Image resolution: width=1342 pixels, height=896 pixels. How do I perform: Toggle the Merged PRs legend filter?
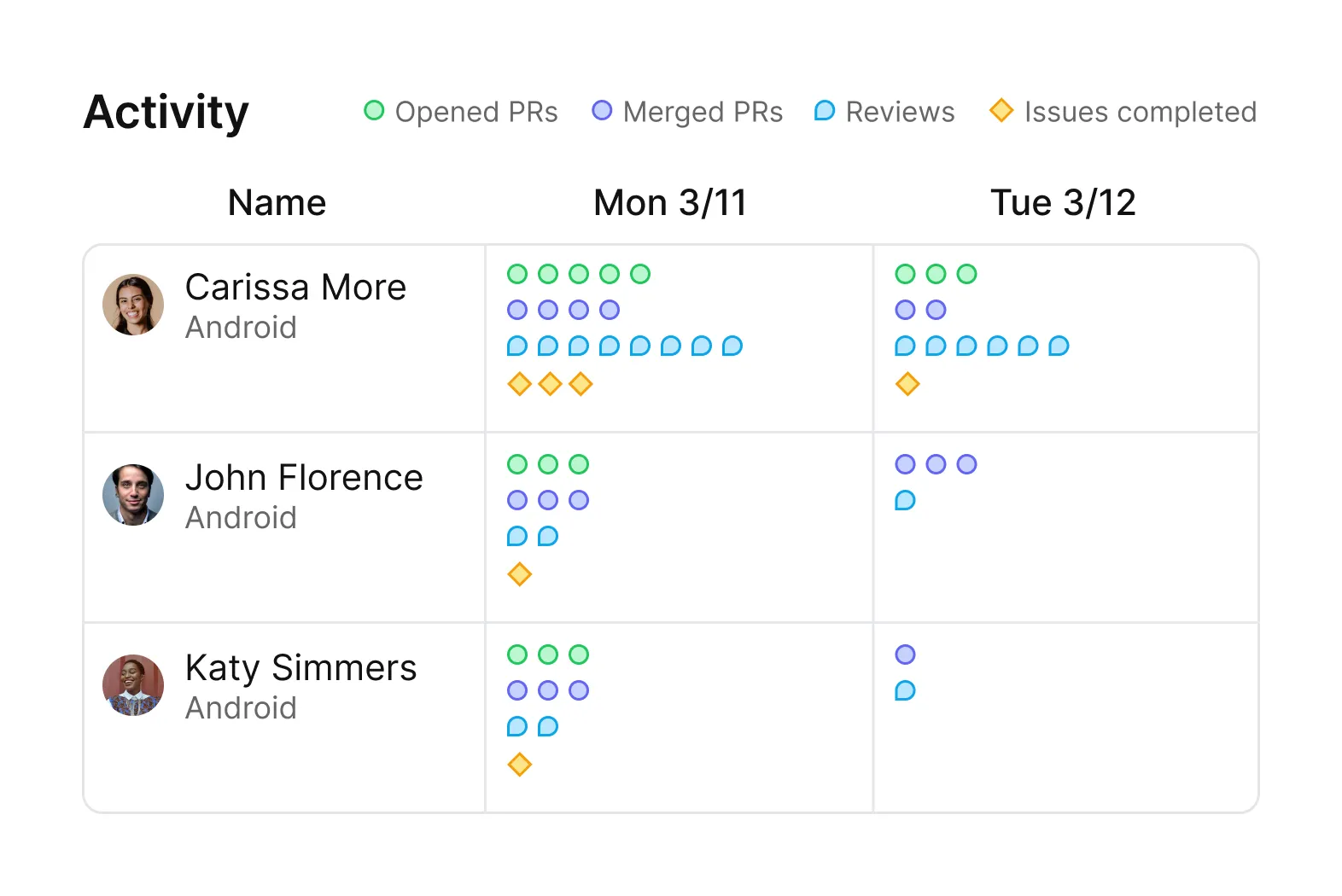[687, 112]
